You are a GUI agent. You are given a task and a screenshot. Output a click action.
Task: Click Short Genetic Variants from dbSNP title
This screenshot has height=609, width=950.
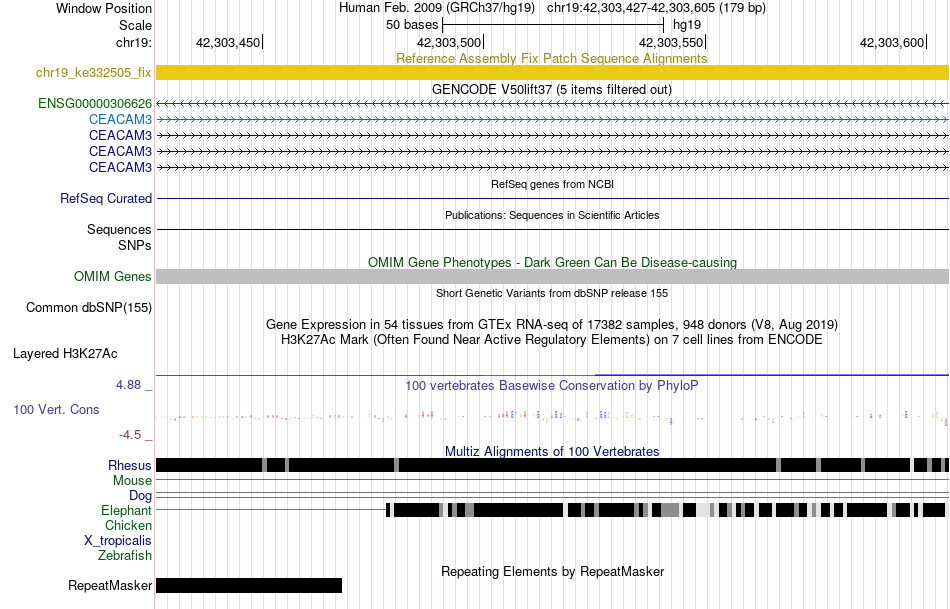click(x=552, y=293)
